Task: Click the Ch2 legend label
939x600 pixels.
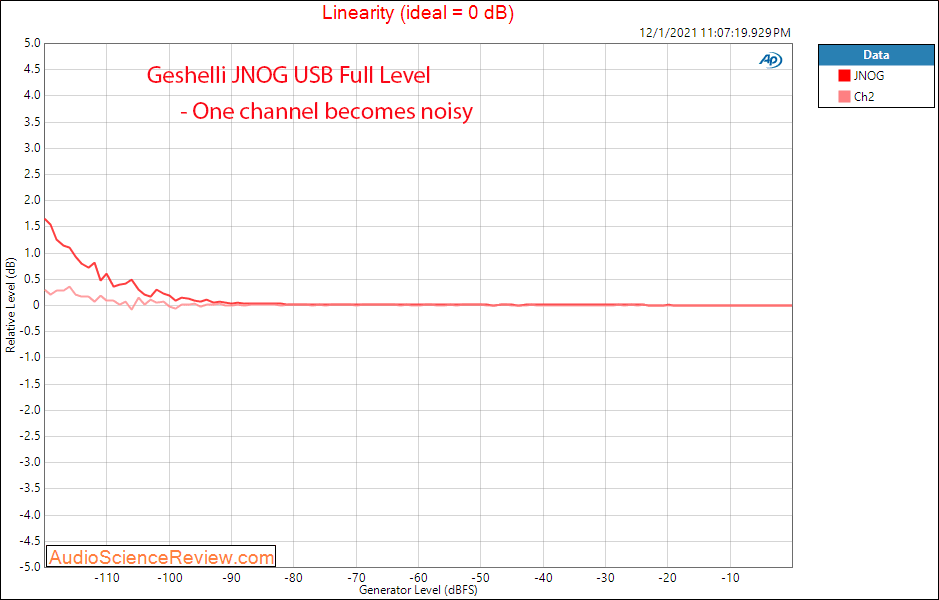Action: [864, 96]
